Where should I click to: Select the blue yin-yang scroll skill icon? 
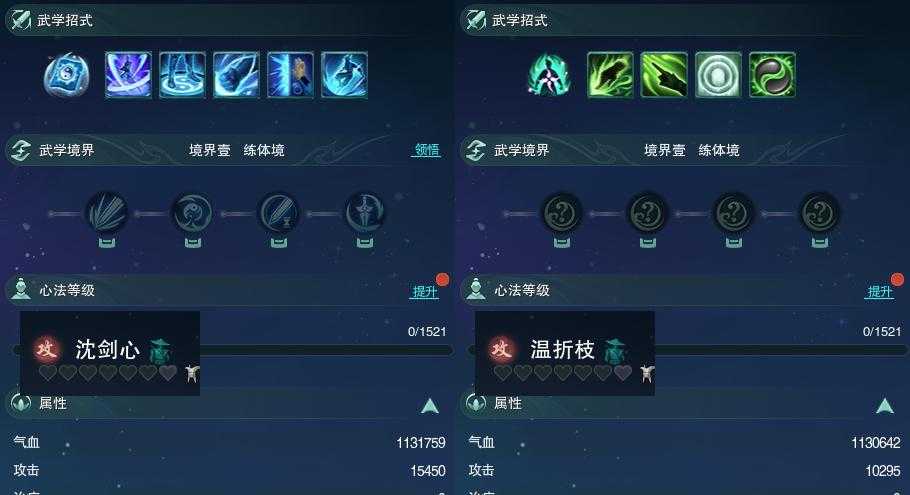coord(67,75)
